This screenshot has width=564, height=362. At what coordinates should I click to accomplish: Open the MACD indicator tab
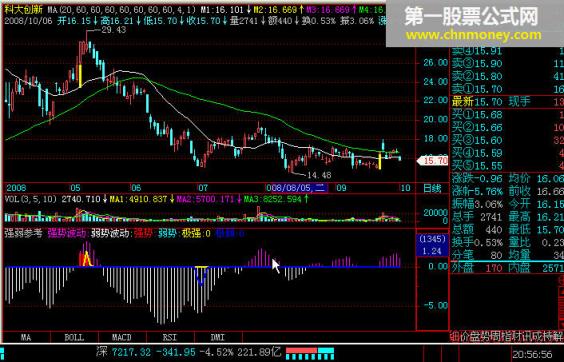(x=122, y=338)
